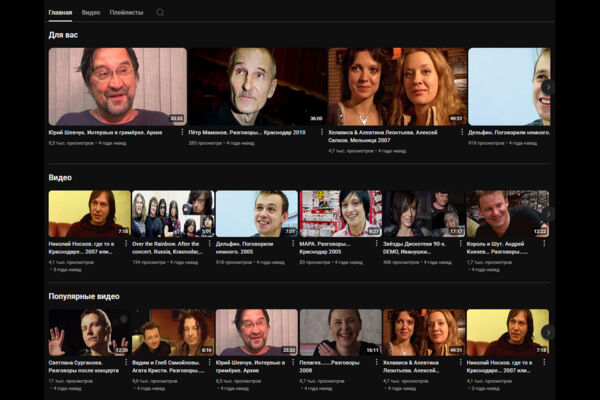Click next arrow in Для вас row
This screenshot has width=600, height=400.
[548, 87]
